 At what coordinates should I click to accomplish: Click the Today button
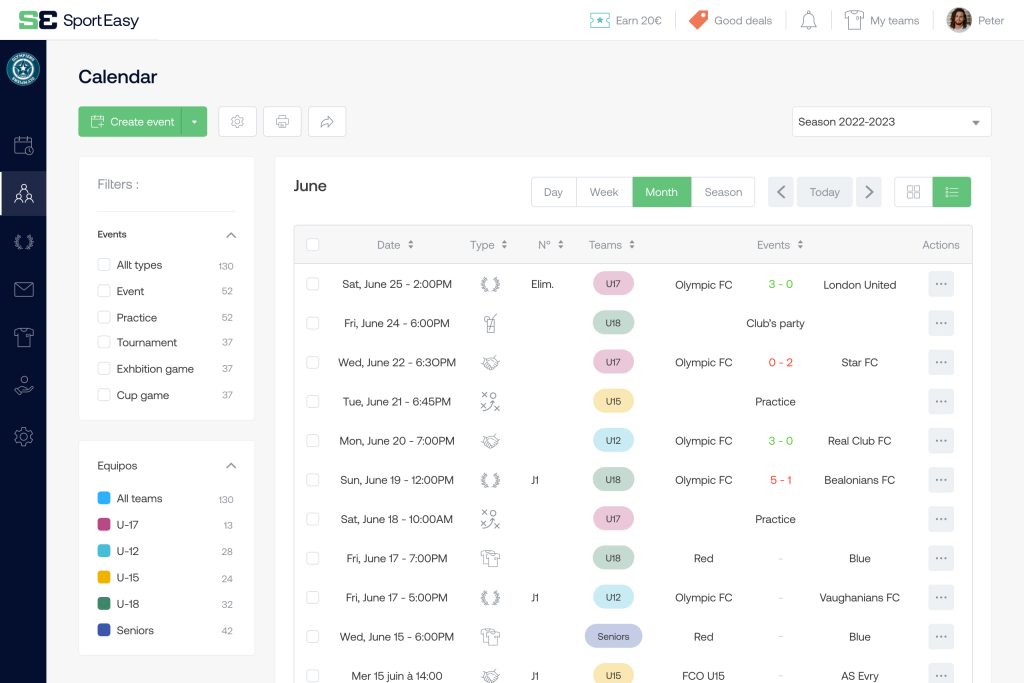pyautogui.click(x=824, y=192)
